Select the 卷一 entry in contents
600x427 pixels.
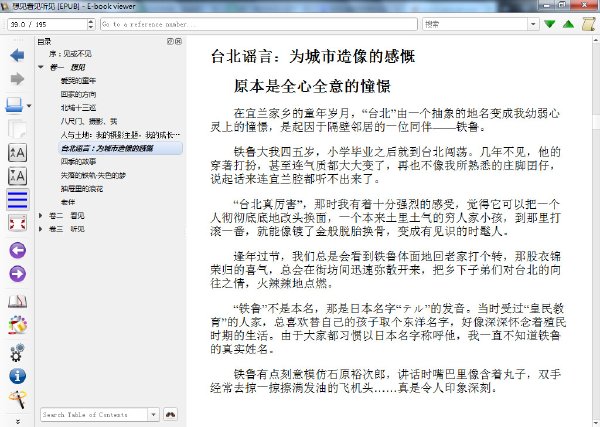click(x=67, y=67)
